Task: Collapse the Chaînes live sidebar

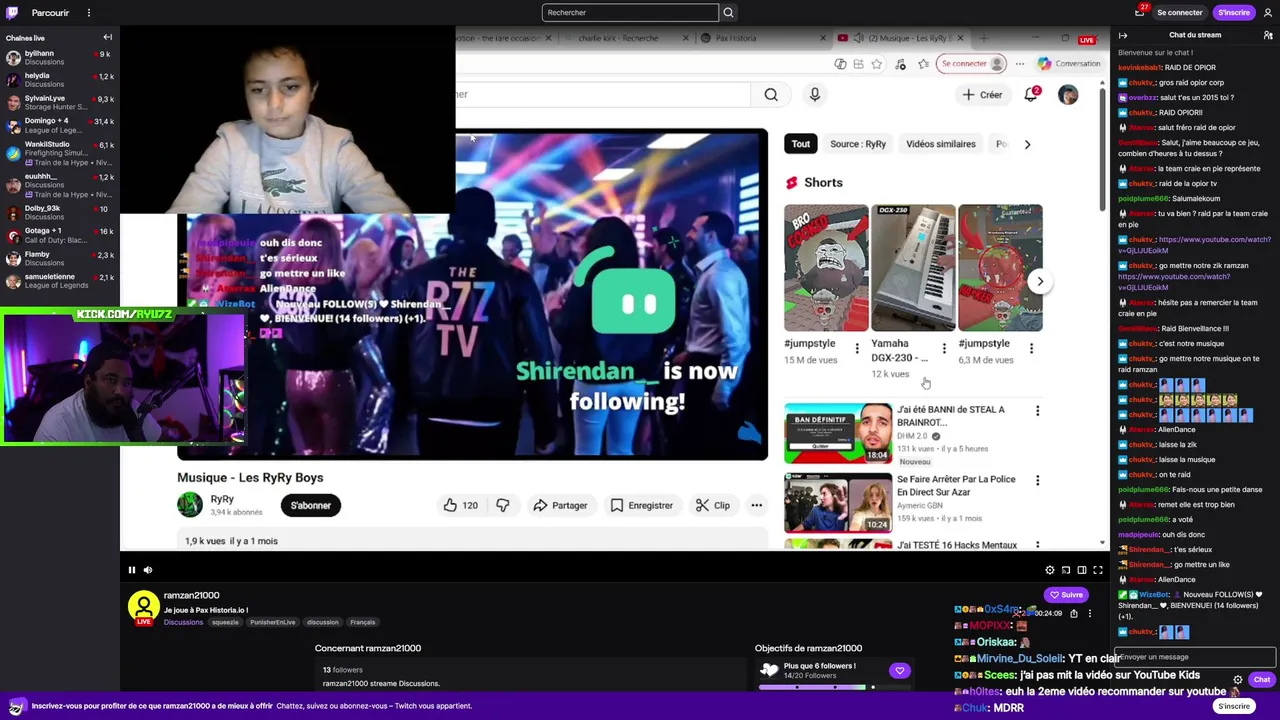Action: coord(107,38)
